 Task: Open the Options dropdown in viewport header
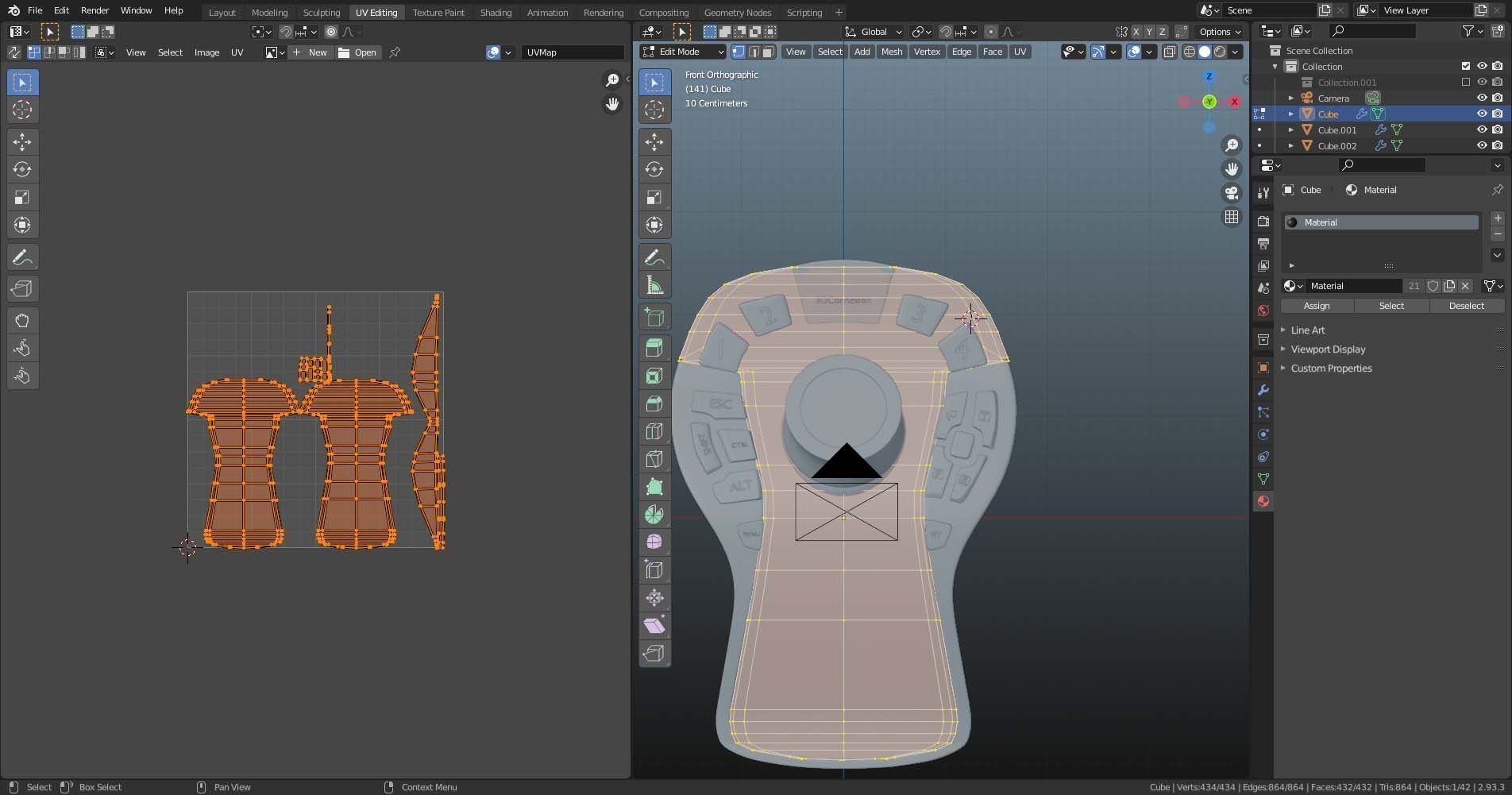pos(1220,32)
